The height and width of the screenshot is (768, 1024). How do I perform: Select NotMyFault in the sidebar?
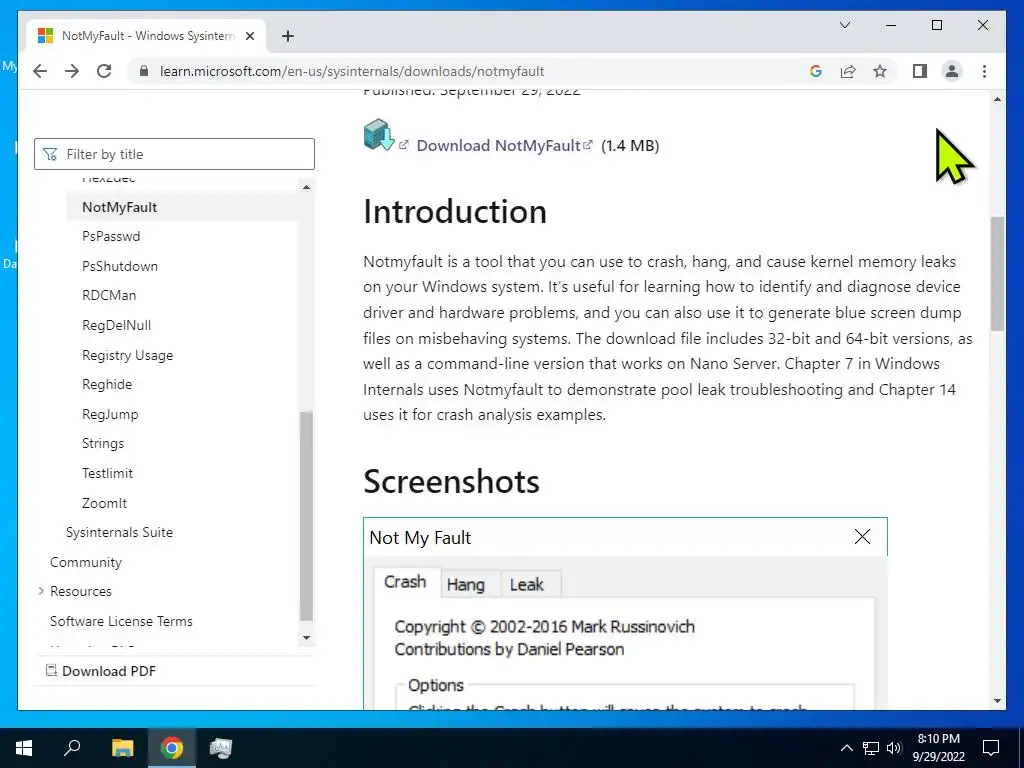point(120,207)
